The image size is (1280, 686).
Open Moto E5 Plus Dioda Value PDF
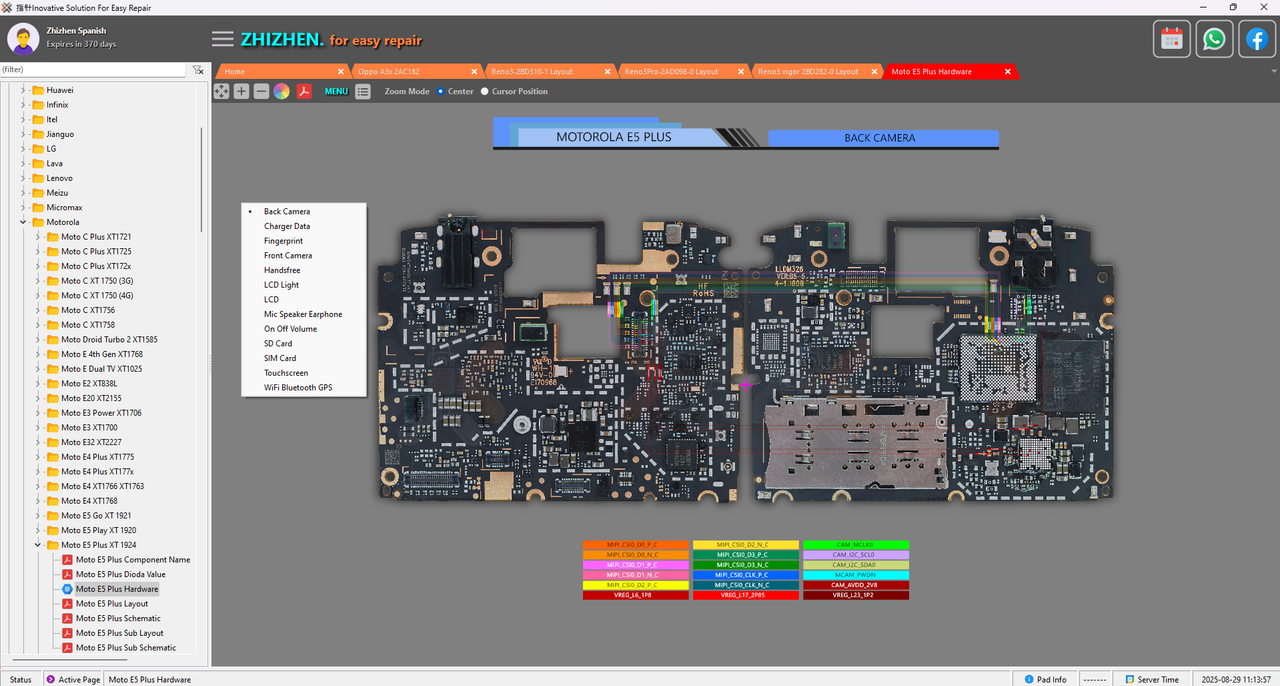[120, 574]
